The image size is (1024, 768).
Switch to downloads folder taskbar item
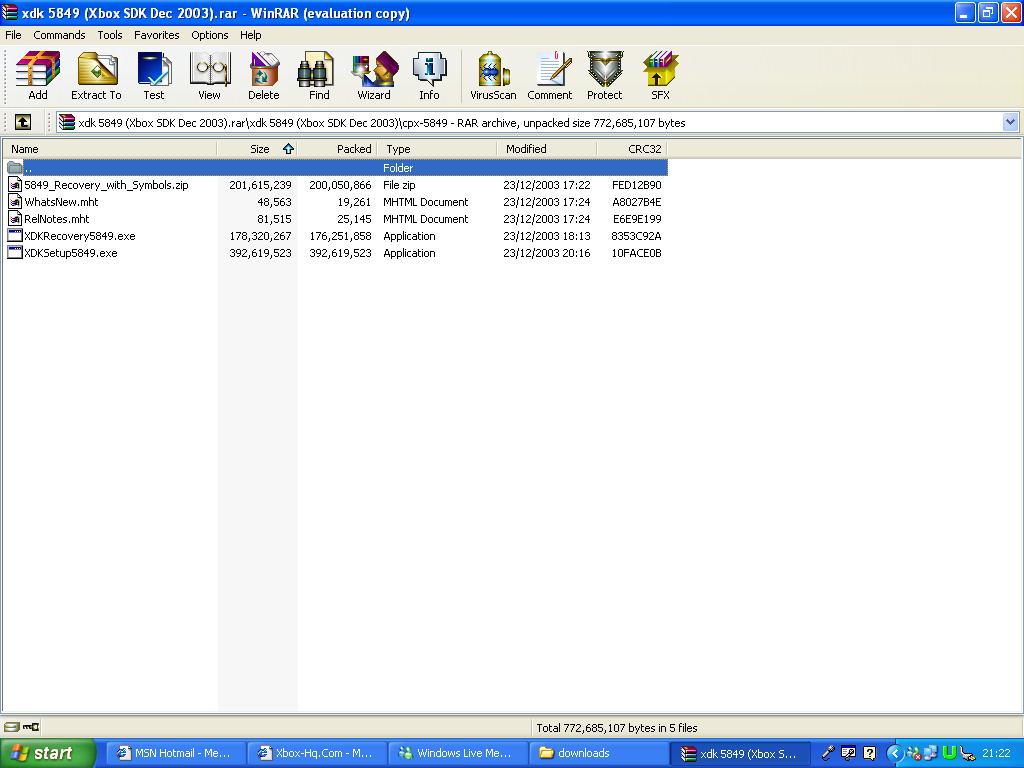[x=599, y=753]
